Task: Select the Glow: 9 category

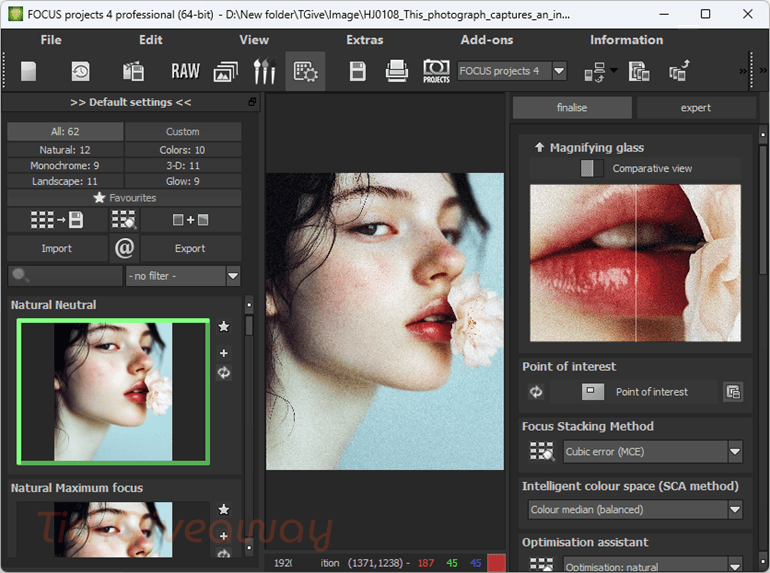Action: pos(183,181)
